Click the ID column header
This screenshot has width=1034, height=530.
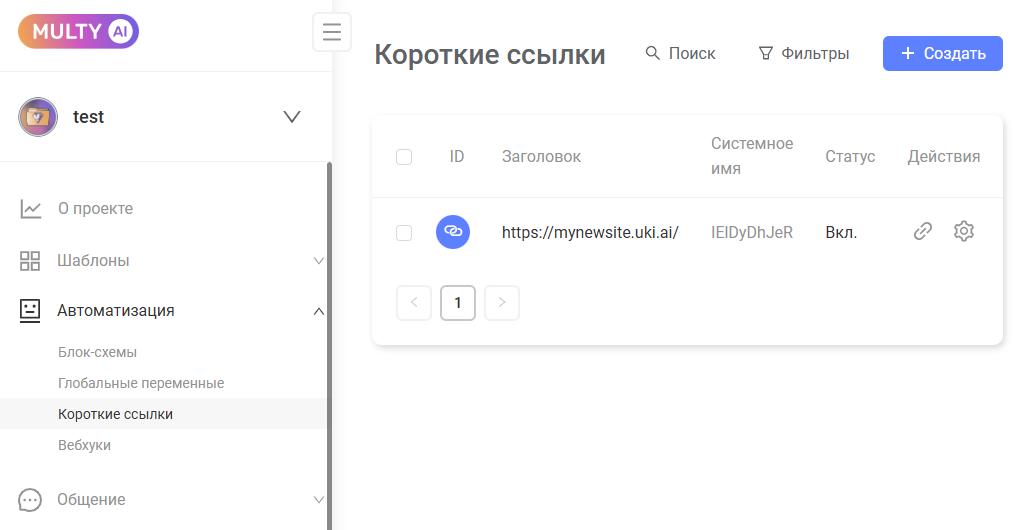point(457,157)
